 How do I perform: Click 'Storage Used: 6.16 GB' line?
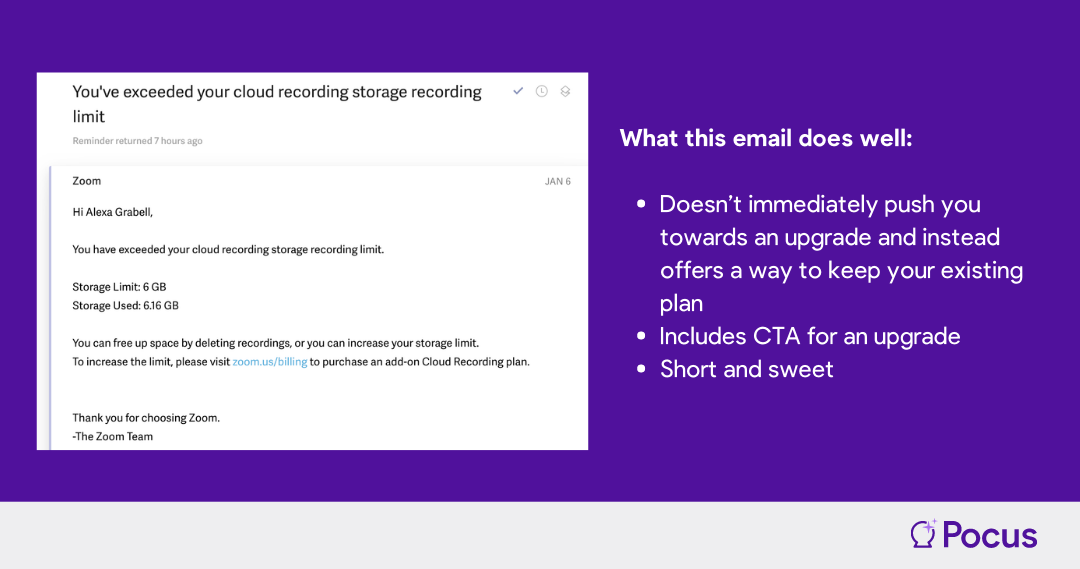(x=125, y=305)
